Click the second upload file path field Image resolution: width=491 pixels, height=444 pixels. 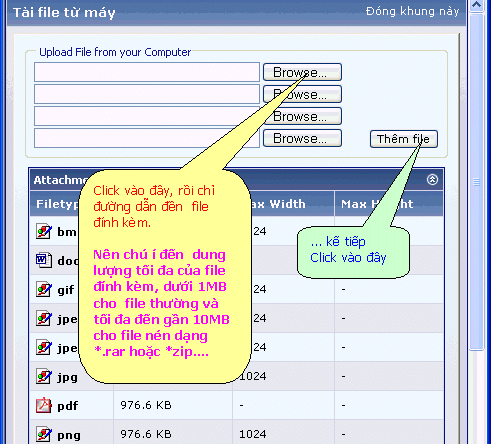[x=147, y=94]
